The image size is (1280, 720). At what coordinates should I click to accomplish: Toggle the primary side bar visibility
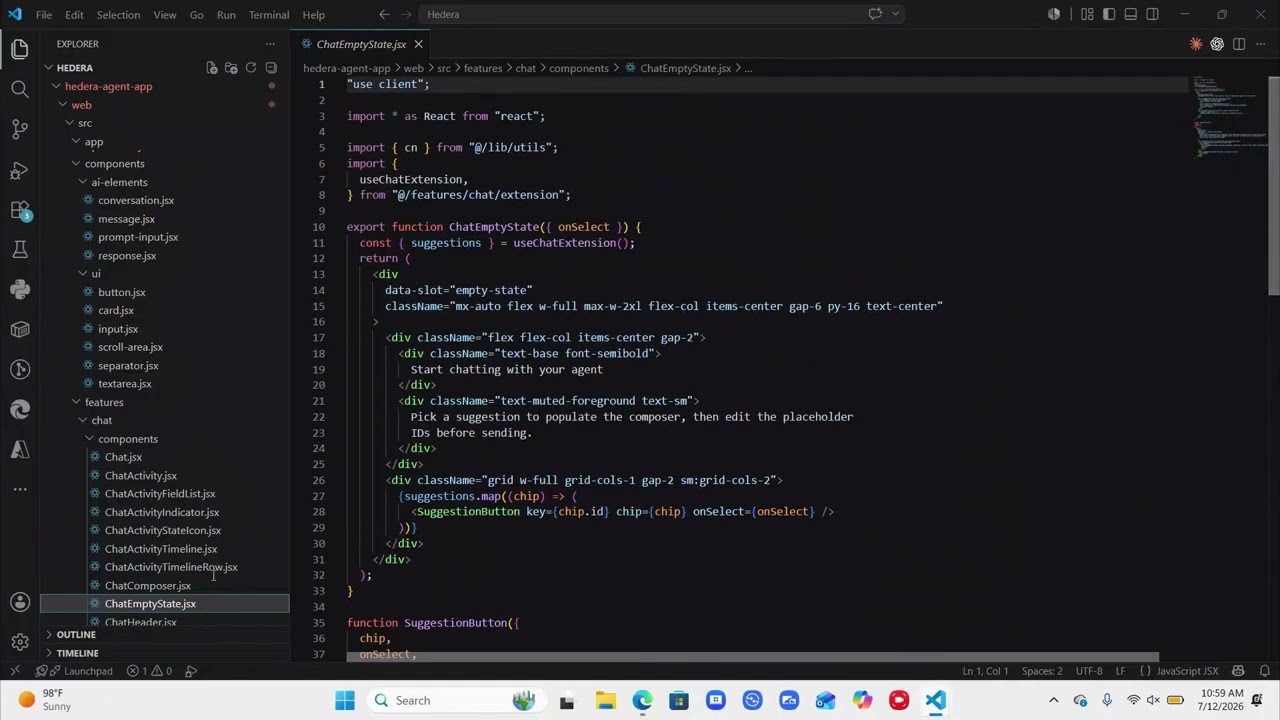pos(1109,14)
